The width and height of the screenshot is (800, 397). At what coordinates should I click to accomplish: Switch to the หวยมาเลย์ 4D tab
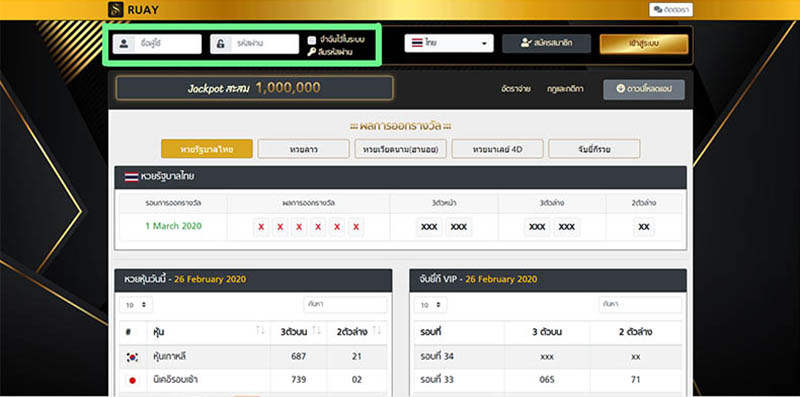497,149
